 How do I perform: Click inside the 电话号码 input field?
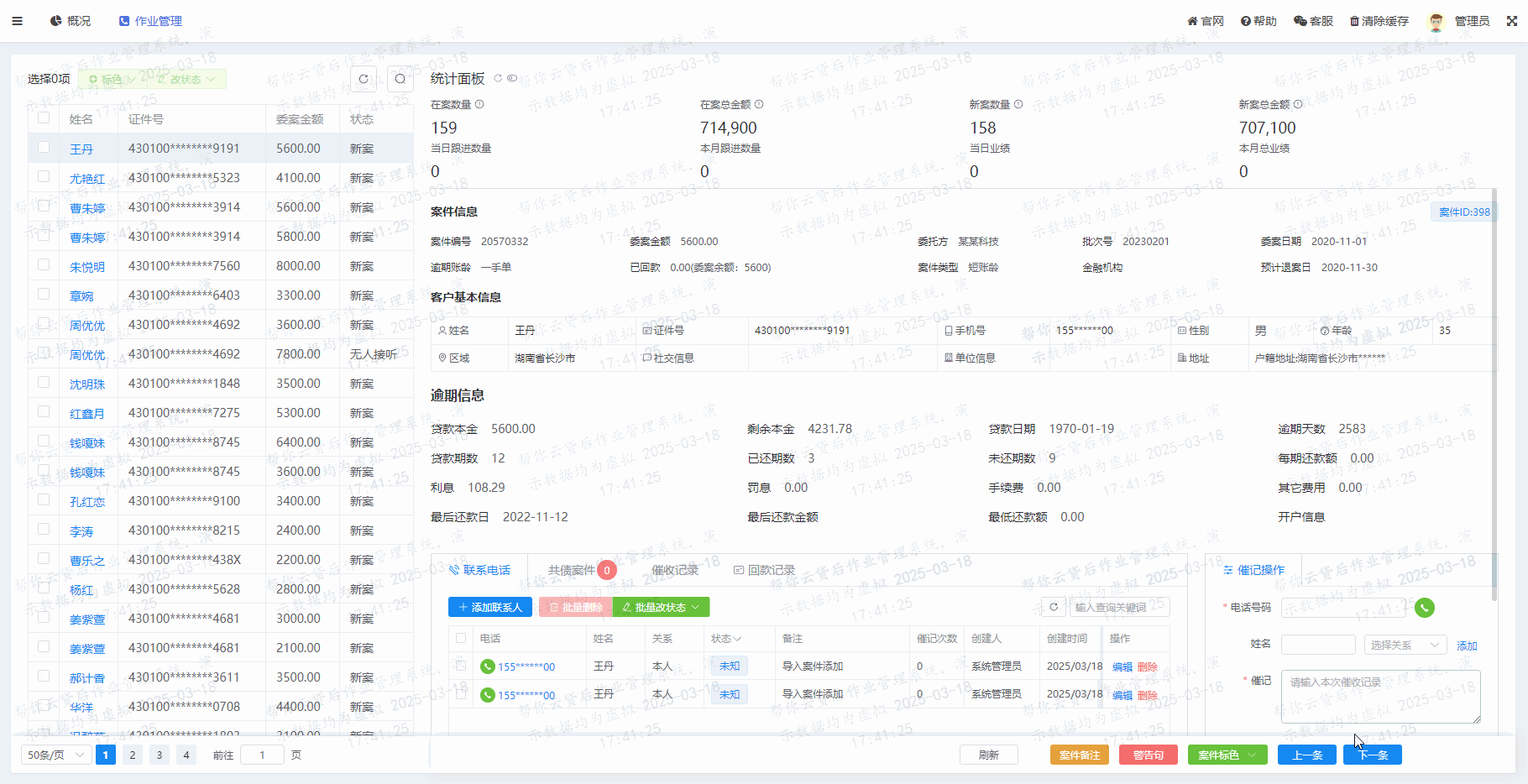point(1342,607)
